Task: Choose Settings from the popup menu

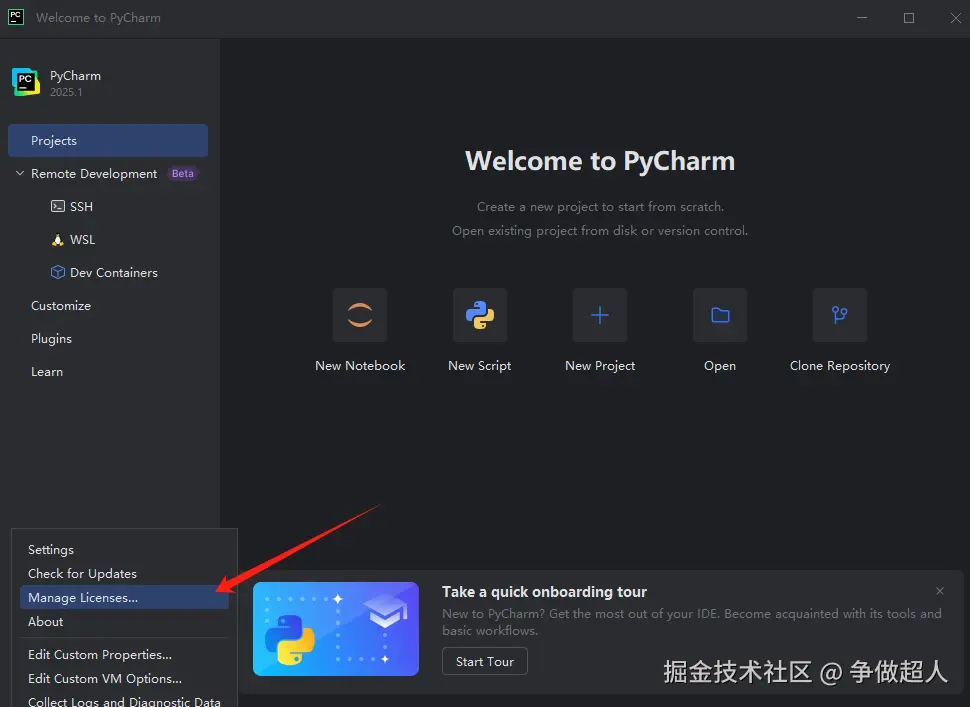Action: [x=124, y=549]
